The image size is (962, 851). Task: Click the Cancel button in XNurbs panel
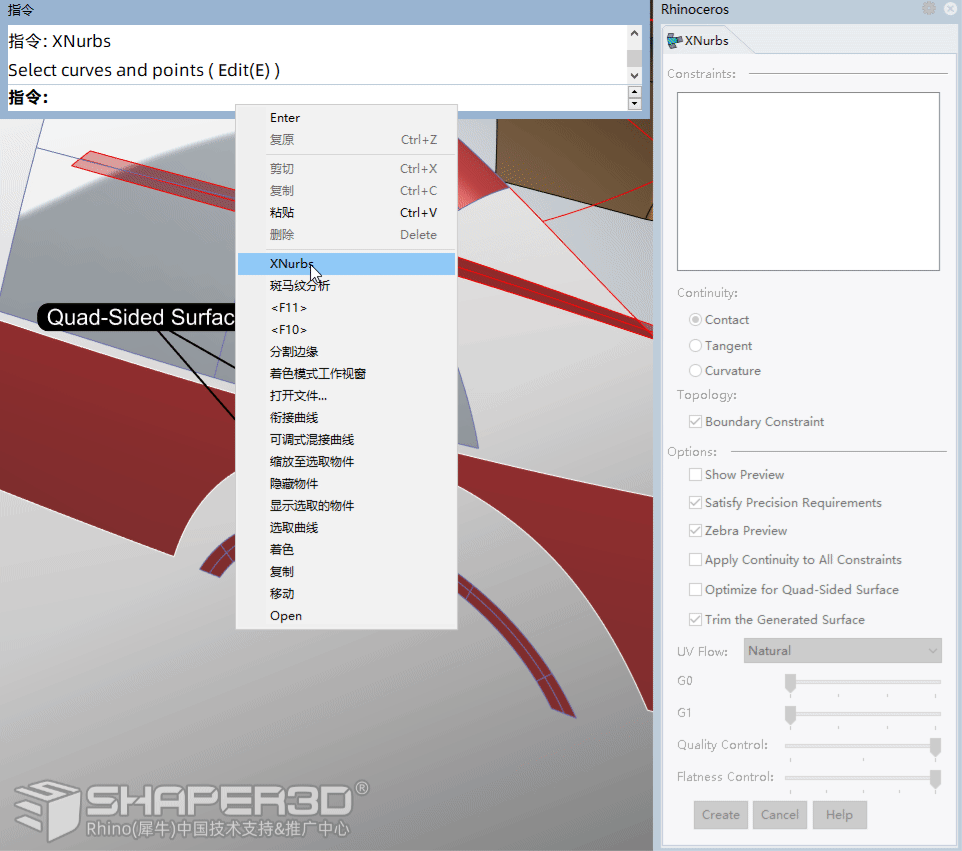tap(780, 815)
